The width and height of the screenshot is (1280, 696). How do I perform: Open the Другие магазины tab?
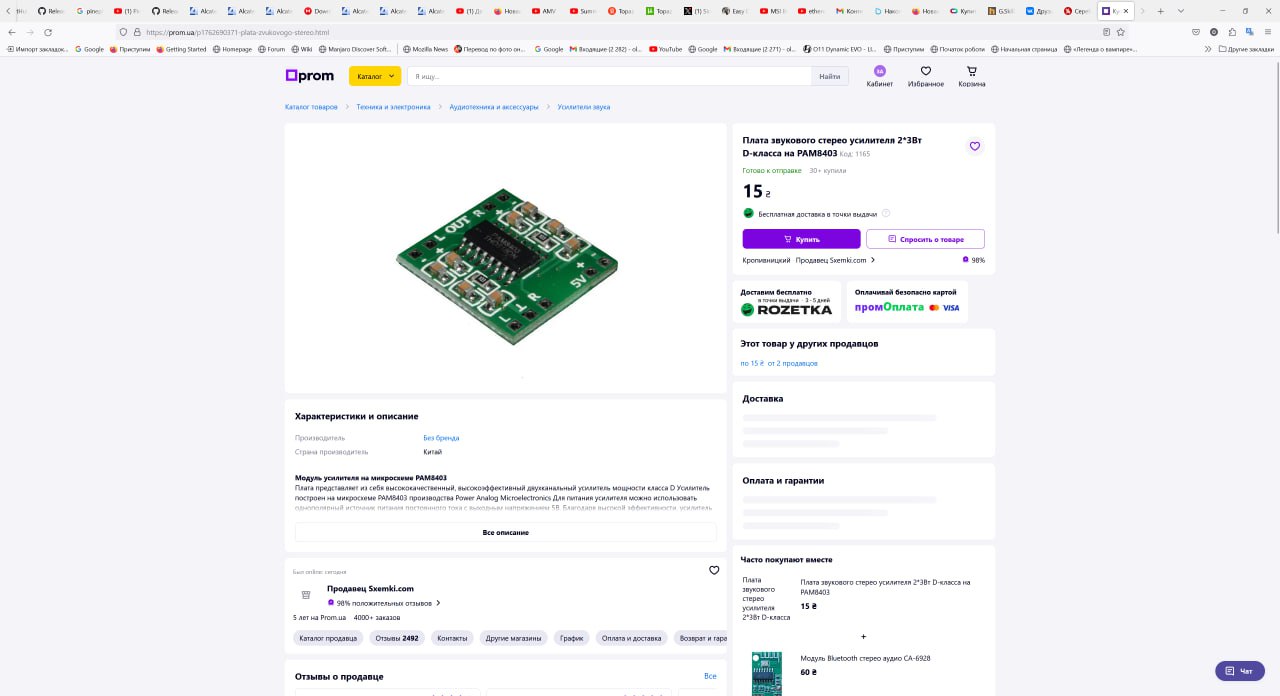click(514, 638)
